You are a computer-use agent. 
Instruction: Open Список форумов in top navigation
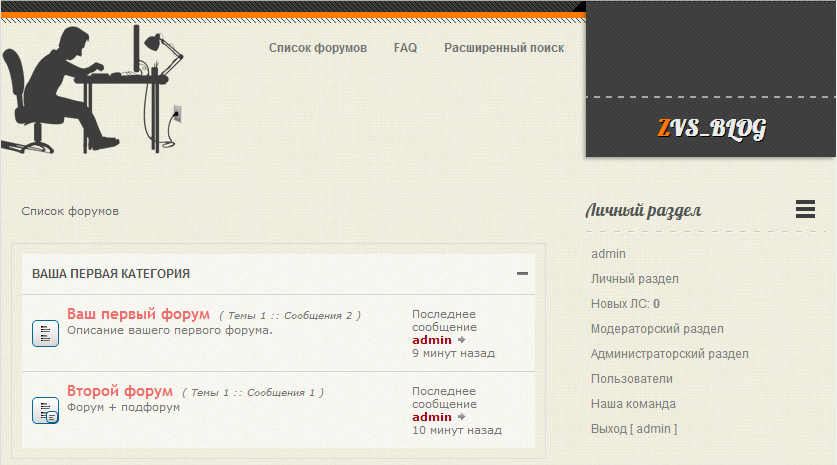[317, 48]
